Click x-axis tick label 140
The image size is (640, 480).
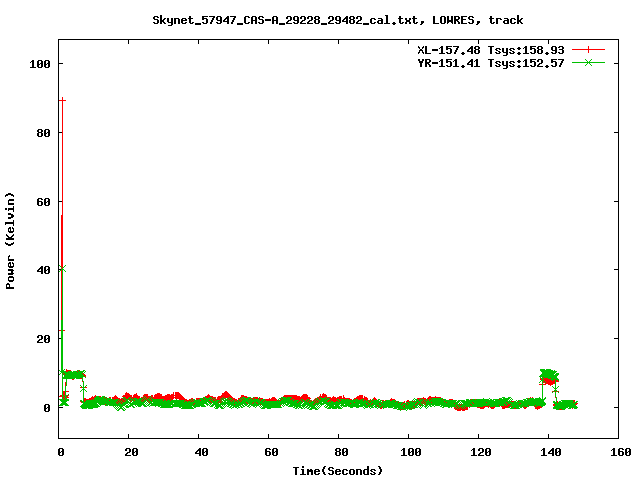pos(551,452)
